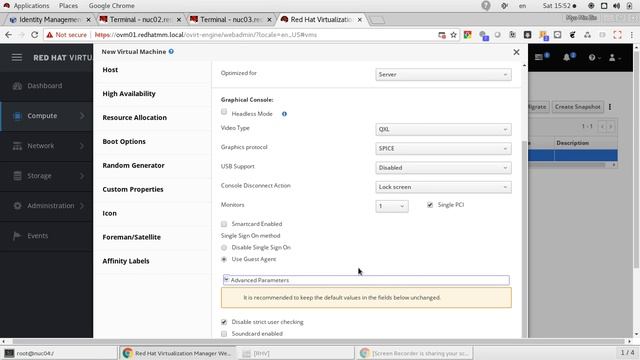Screen dimensions: 640x360
Task: Click info icon next to New Virtual Machine
Action: pos(171,51)
